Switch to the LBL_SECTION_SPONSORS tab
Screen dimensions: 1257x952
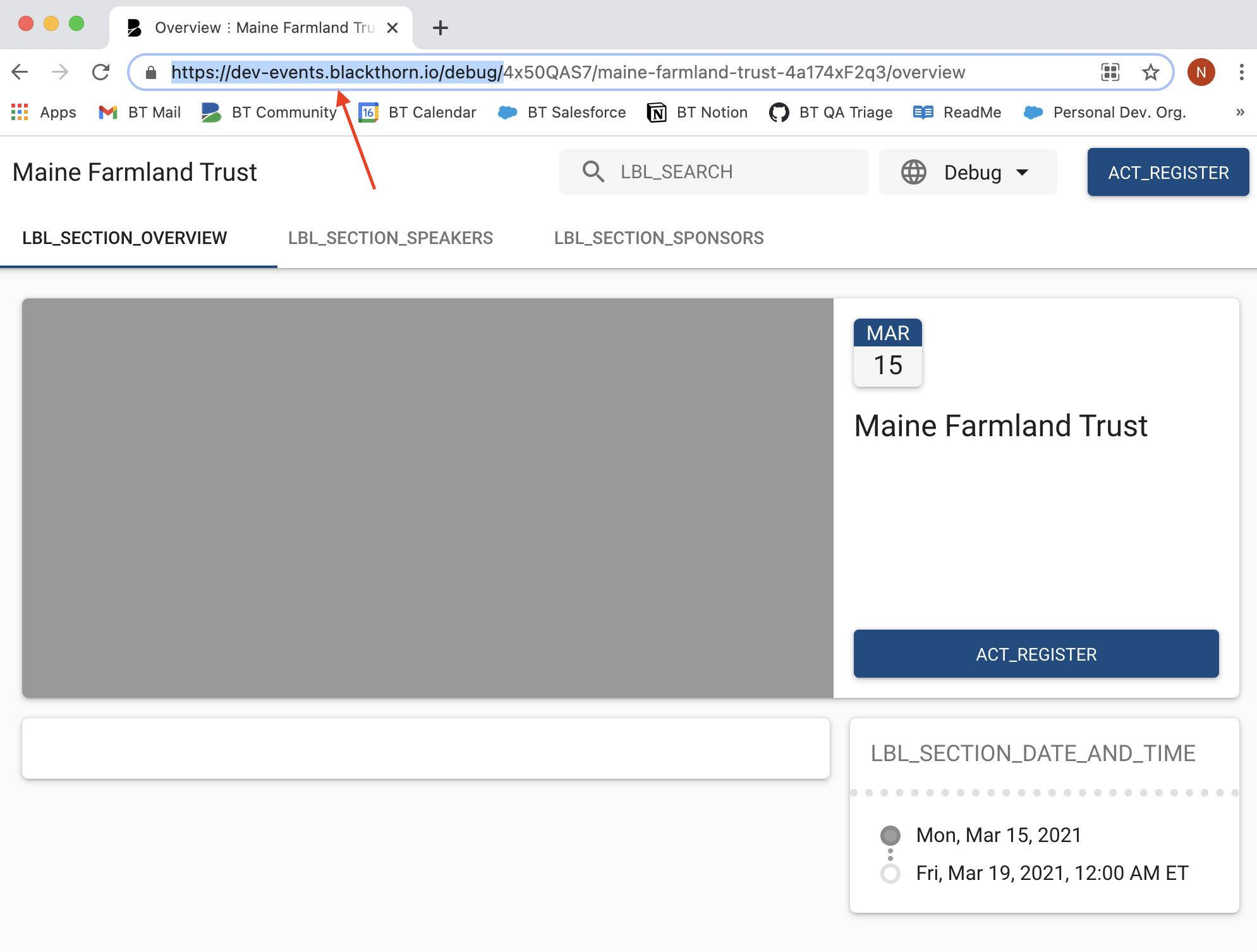659,238
